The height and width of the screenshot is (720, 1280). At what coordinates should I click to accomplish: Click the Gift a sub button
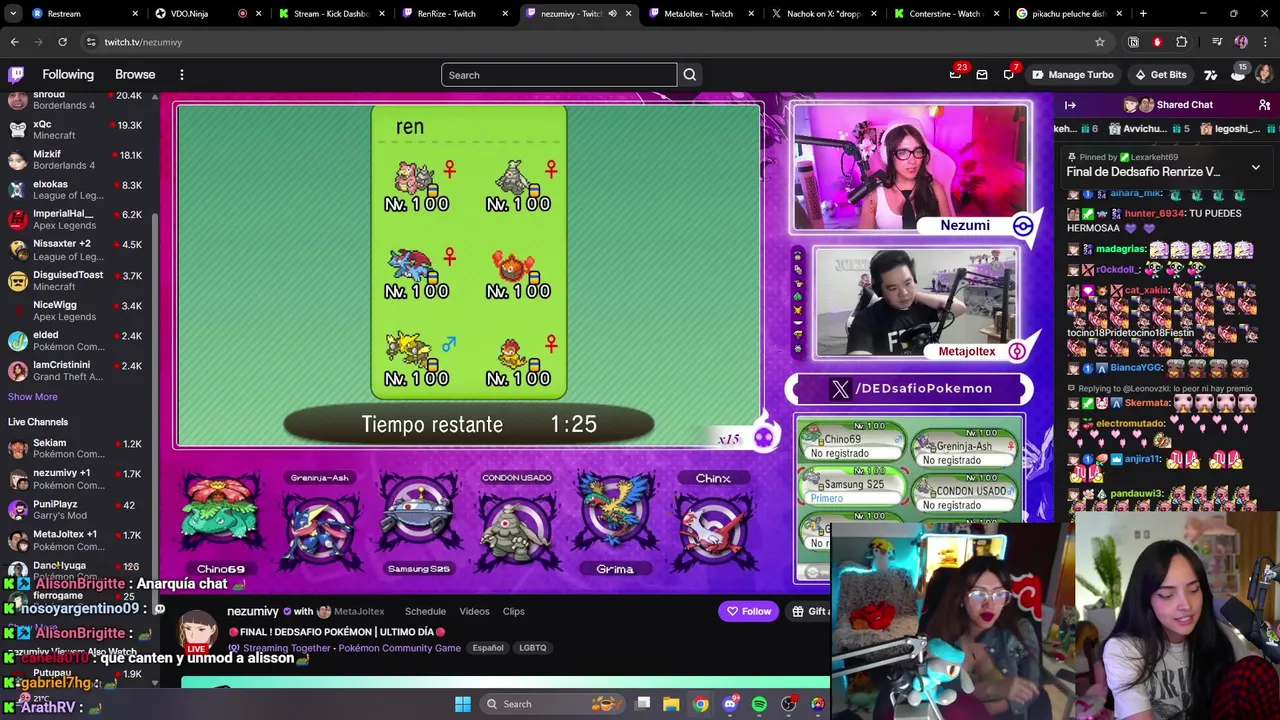(810, 611)
